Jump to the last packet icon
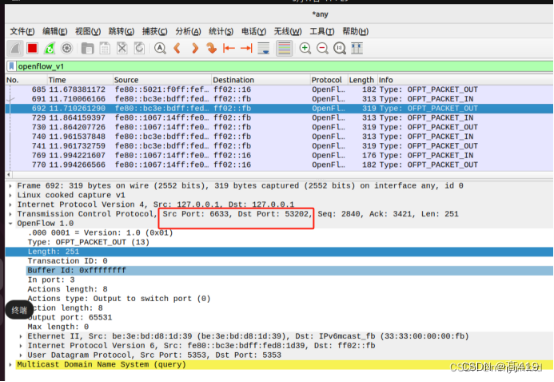554x382 pixels. point(246,48)
